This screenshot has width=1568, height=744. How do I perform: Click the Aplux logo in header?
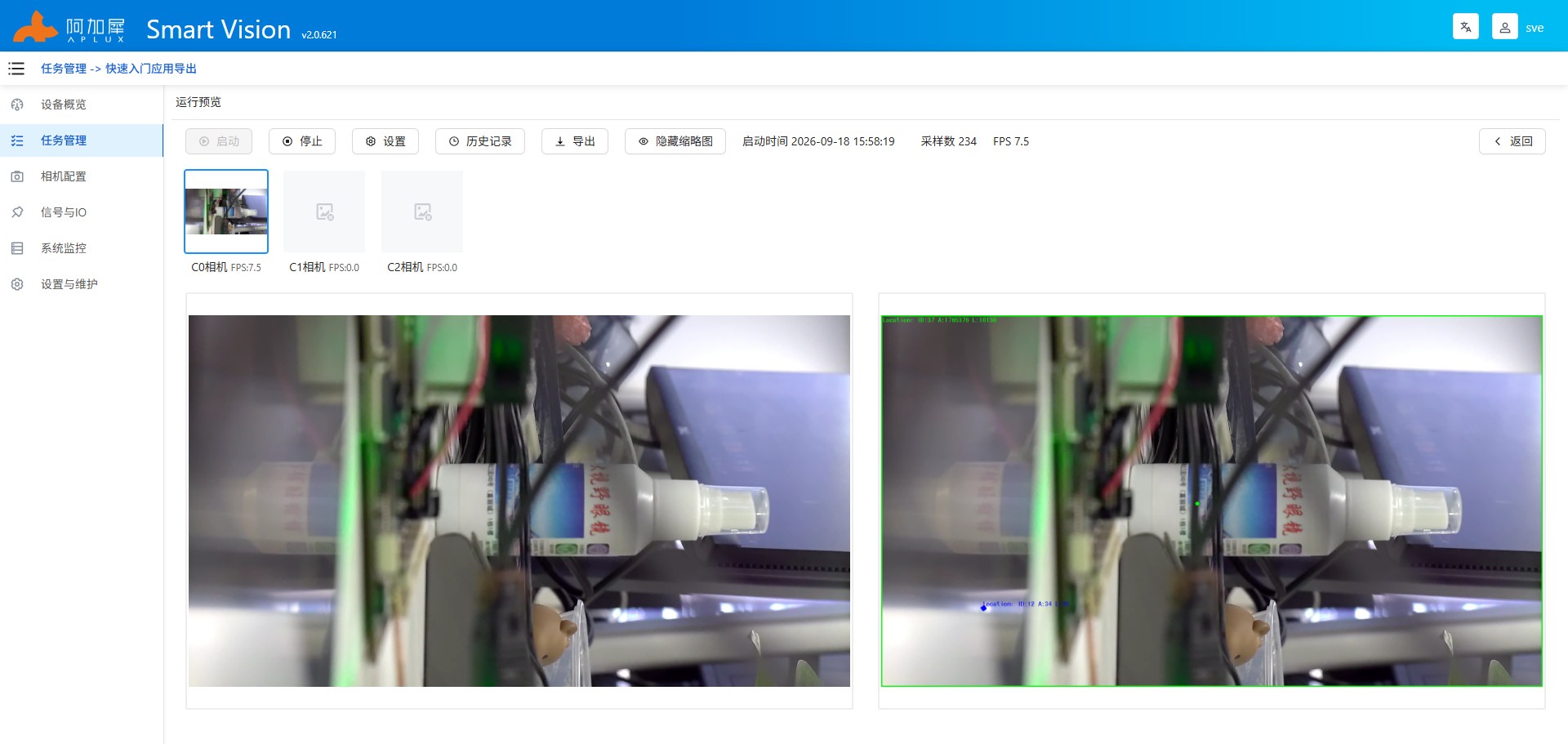[x=69, y=27]
